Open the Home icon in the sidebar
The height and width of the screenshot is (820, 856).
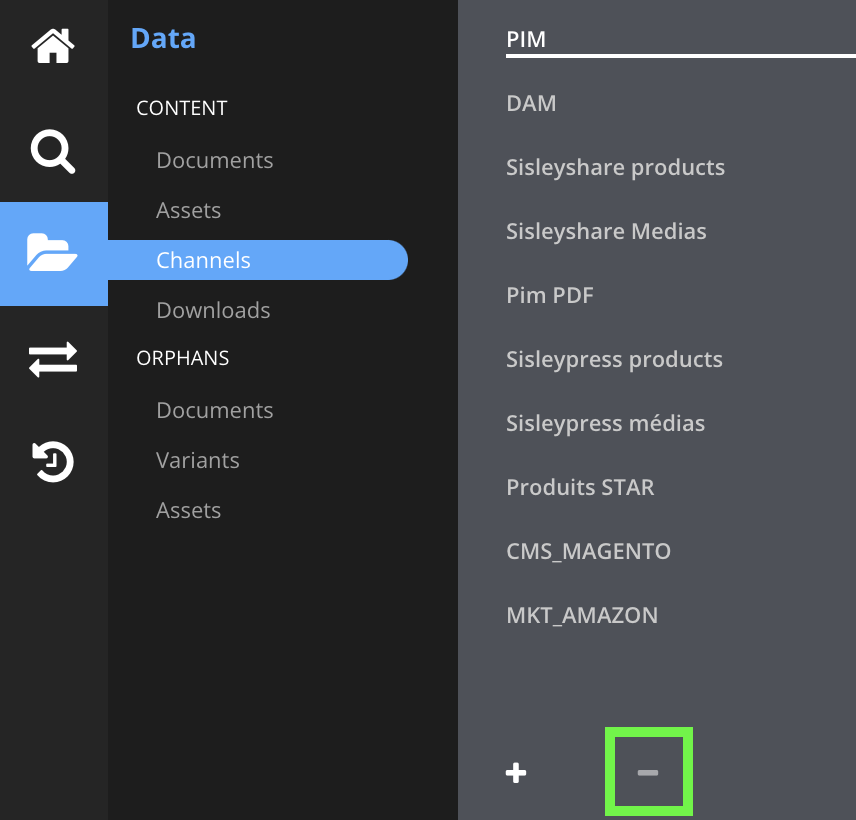53,46
